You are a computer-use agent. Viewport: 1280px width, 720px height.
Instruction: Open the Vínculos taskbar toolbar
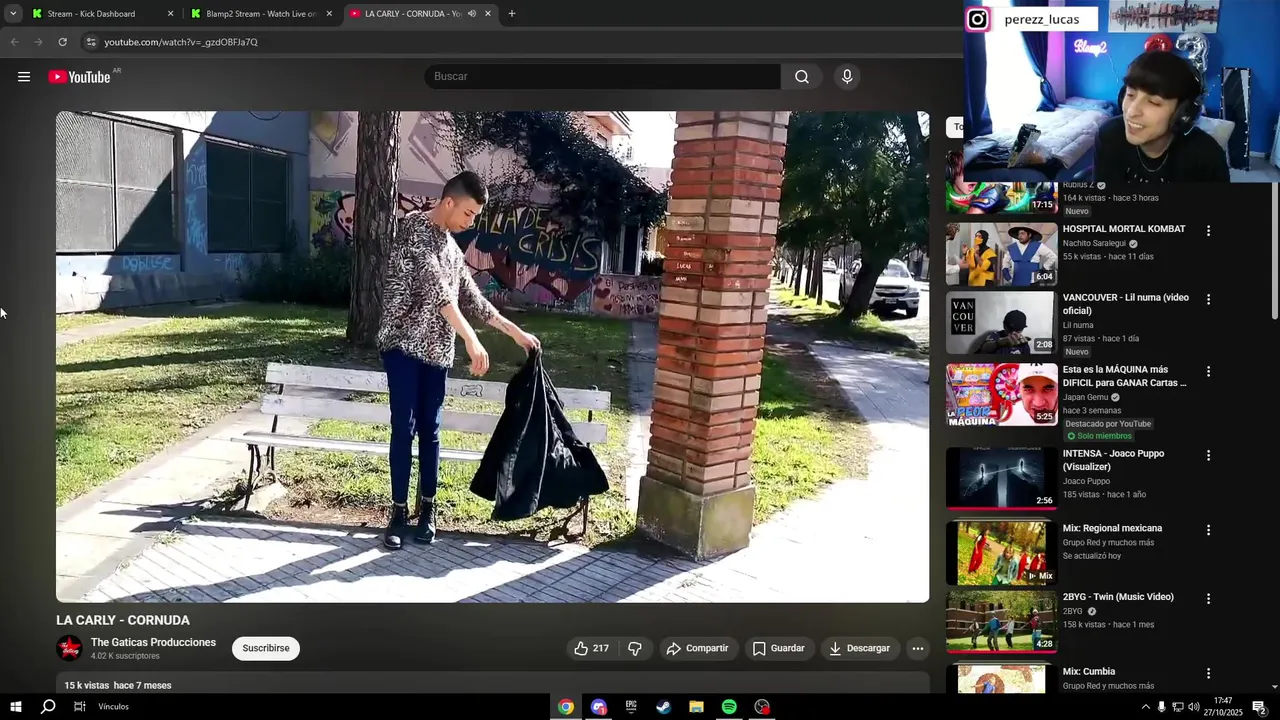point(113,707)
